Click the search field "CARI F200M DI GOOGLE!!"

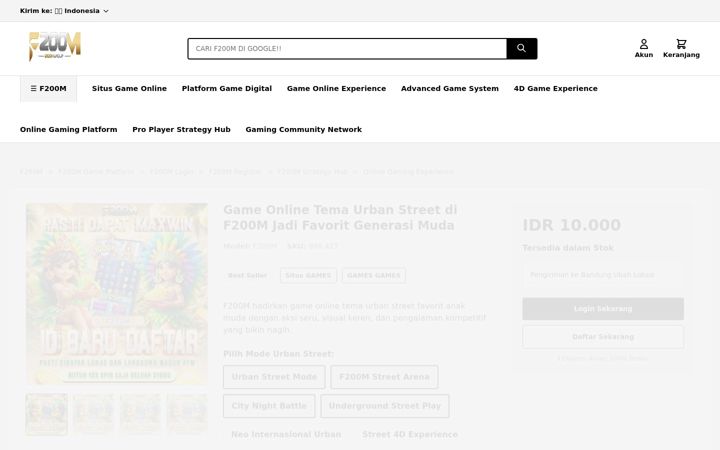pyautogui.click(x=347, y=48)
